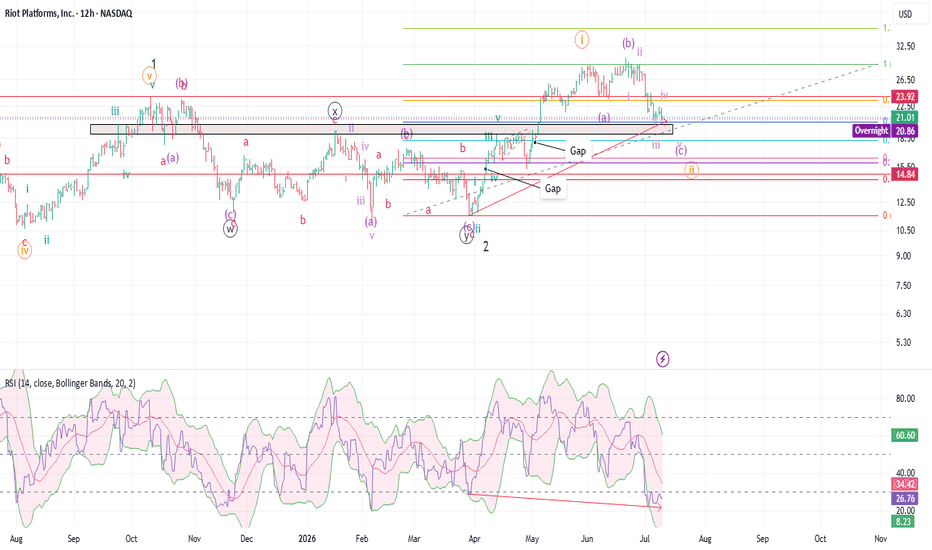Click the black "2" wave label
Image resolution: width=932 pixels, height=550 pixels.
point(486,246)
